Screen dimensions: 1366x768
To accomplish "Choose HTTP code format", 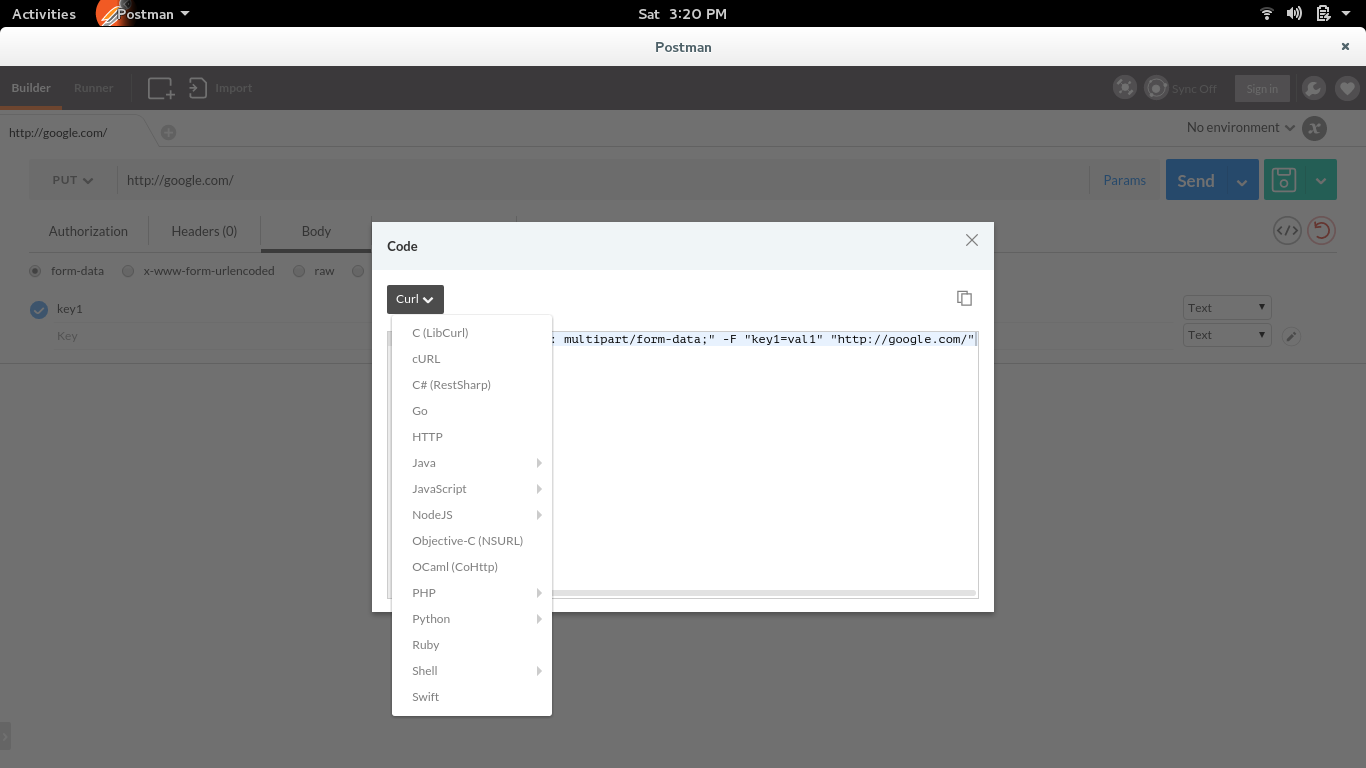I will pos(472,437).
